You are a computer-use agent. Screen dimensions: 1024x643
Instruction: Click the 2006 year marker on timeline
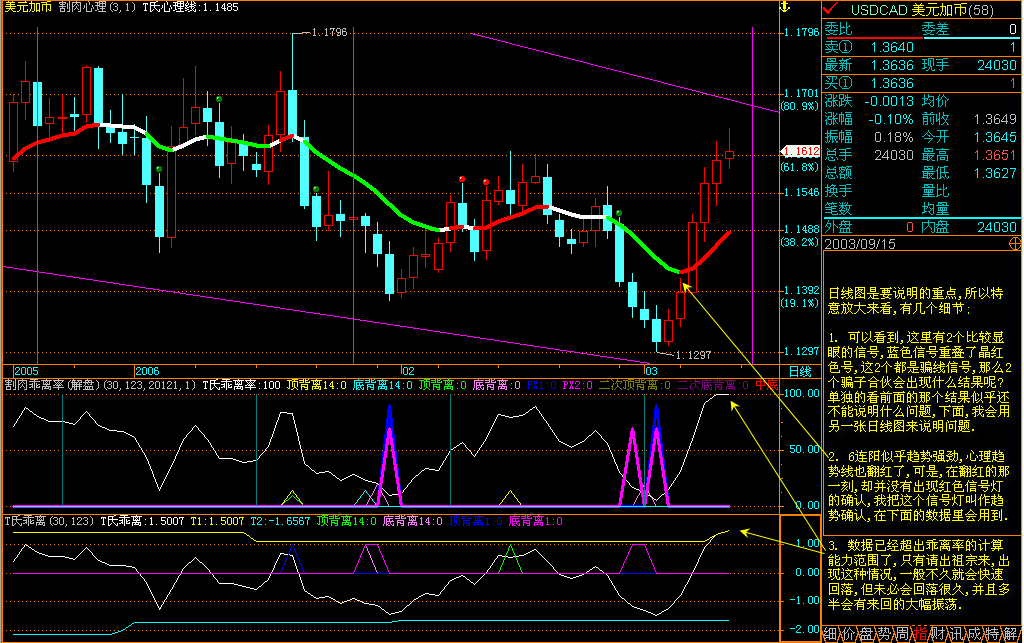coord(147,370)
